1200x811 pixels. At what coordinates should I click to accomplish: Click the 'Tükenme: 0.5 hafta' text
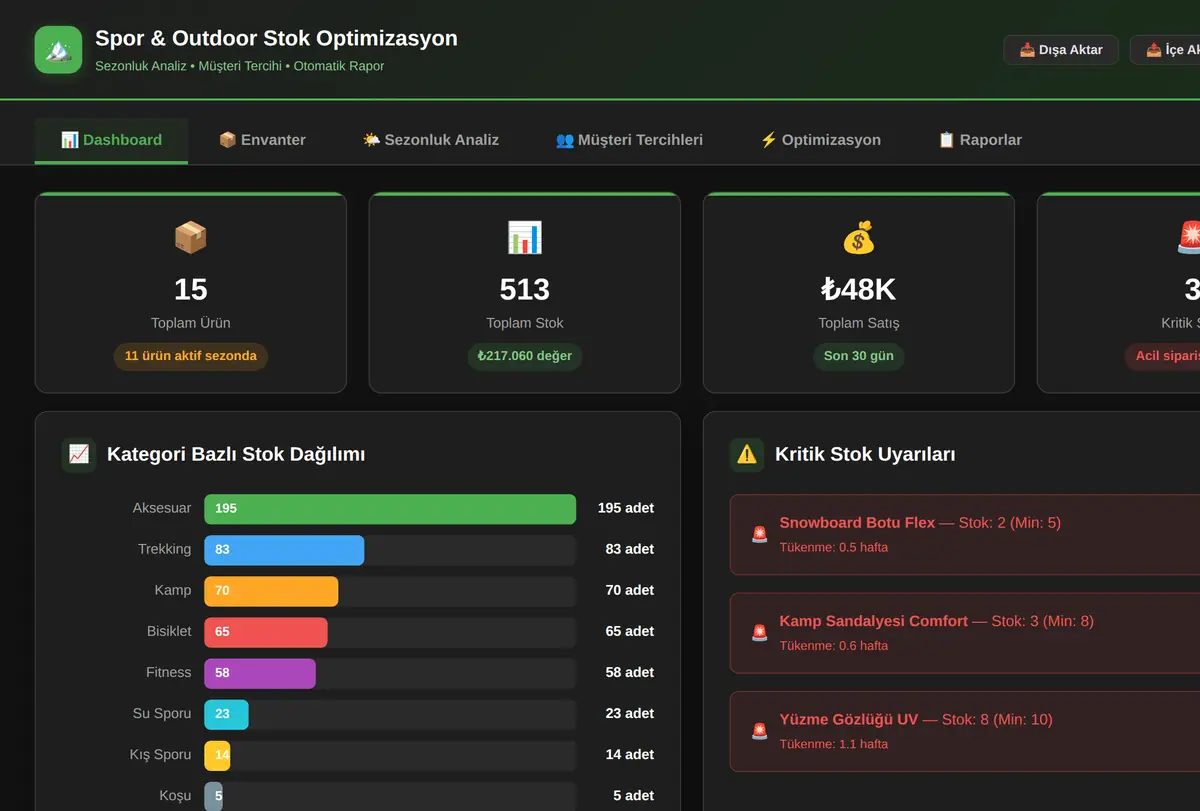tap(833, 547)
